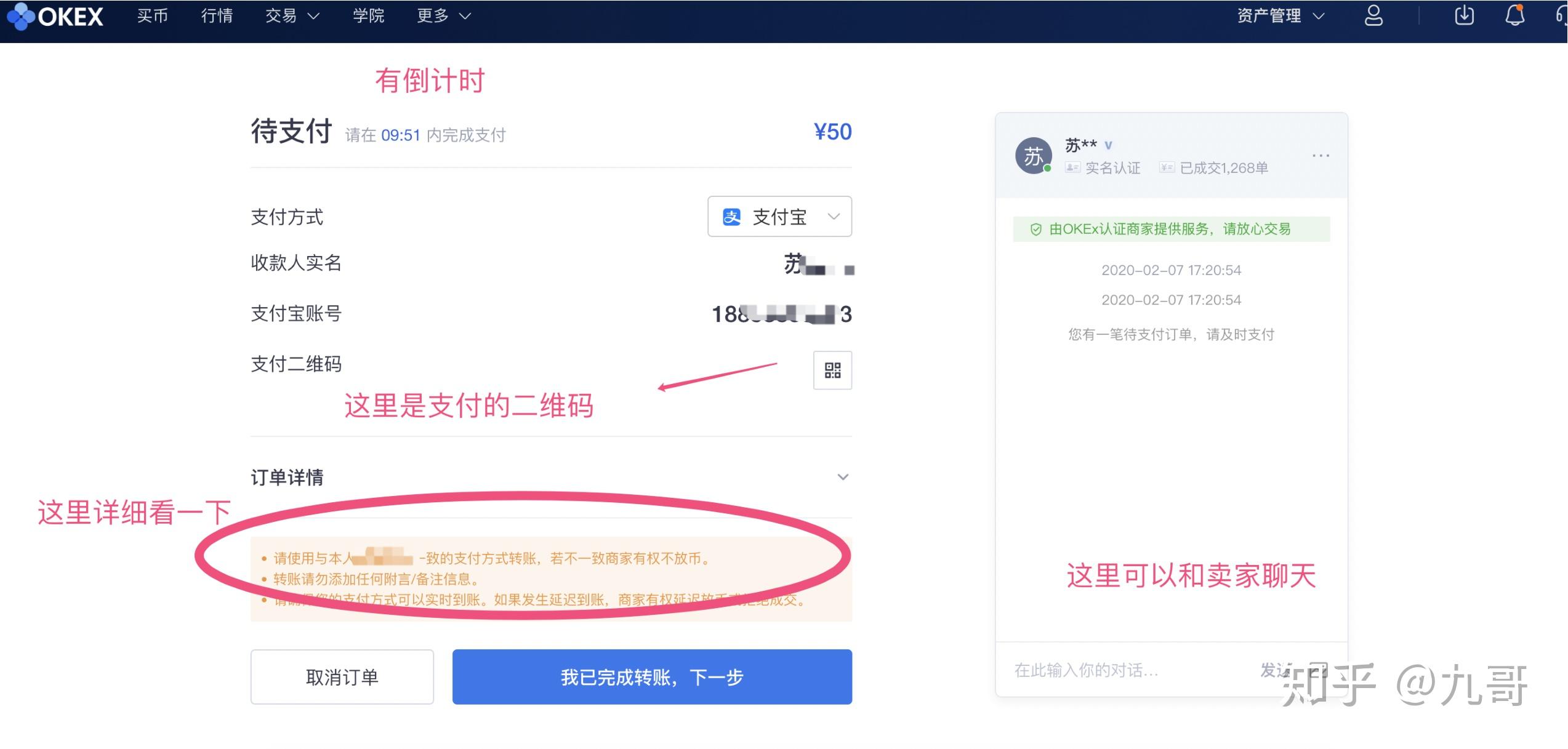Show the payment QR code
The image size is (1568, 749).
click(x=832, y=370)
